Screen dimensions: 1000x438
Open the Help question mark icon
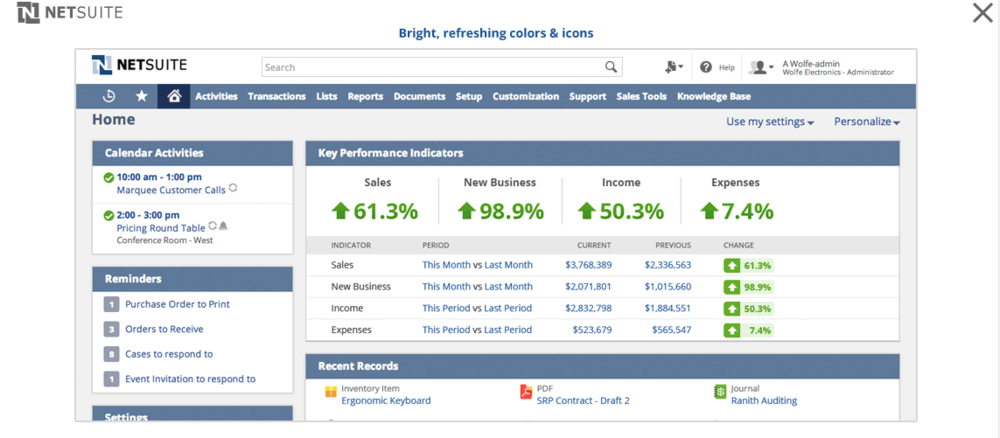(706, 67)
